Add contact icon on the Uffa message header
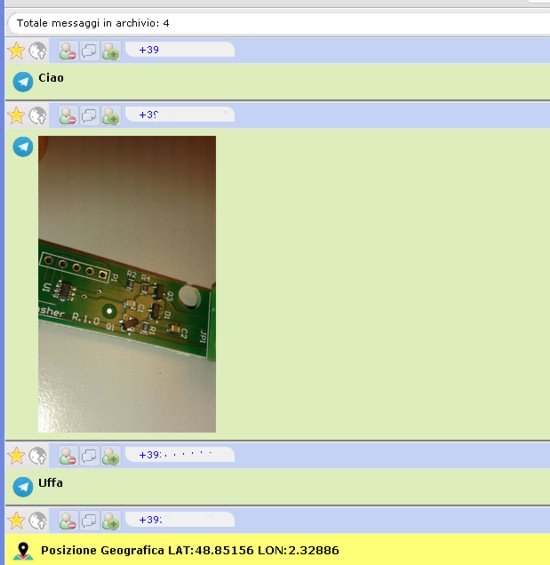This screenshot has height=565, width=550. point(111,456)
